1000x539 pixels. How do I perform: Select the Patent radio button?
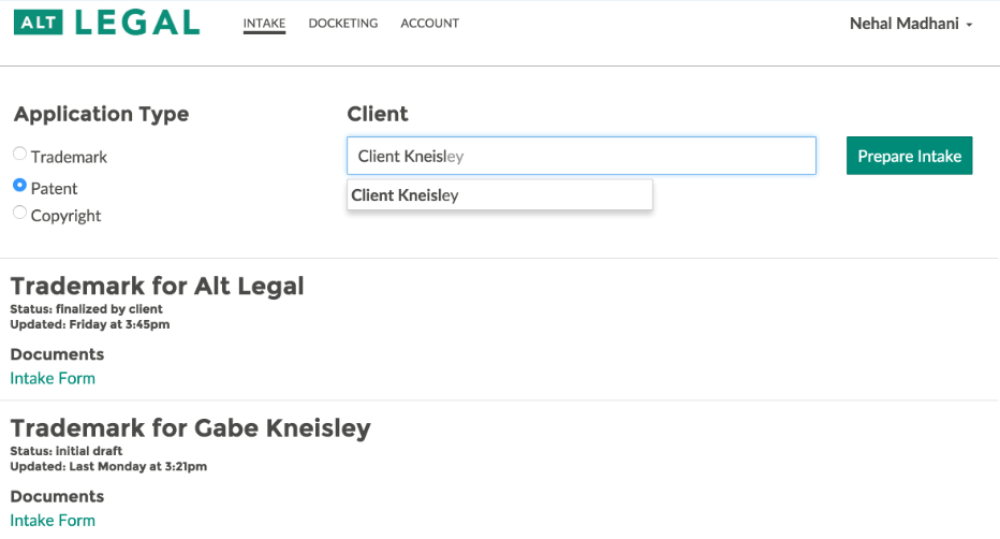point(20,185)
